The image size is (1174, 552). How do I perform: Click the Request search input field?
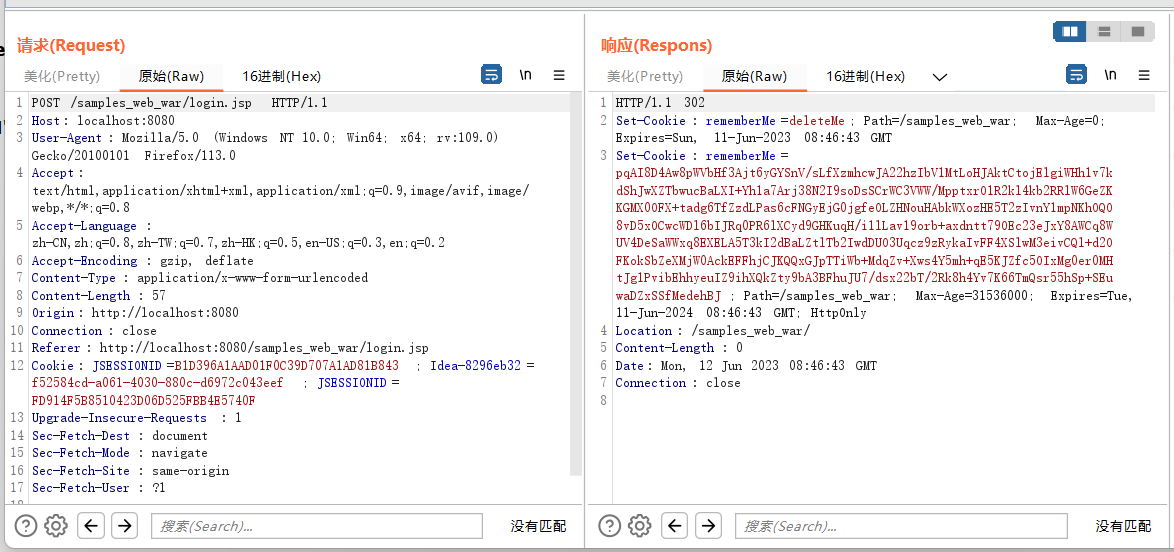[316, 526]
